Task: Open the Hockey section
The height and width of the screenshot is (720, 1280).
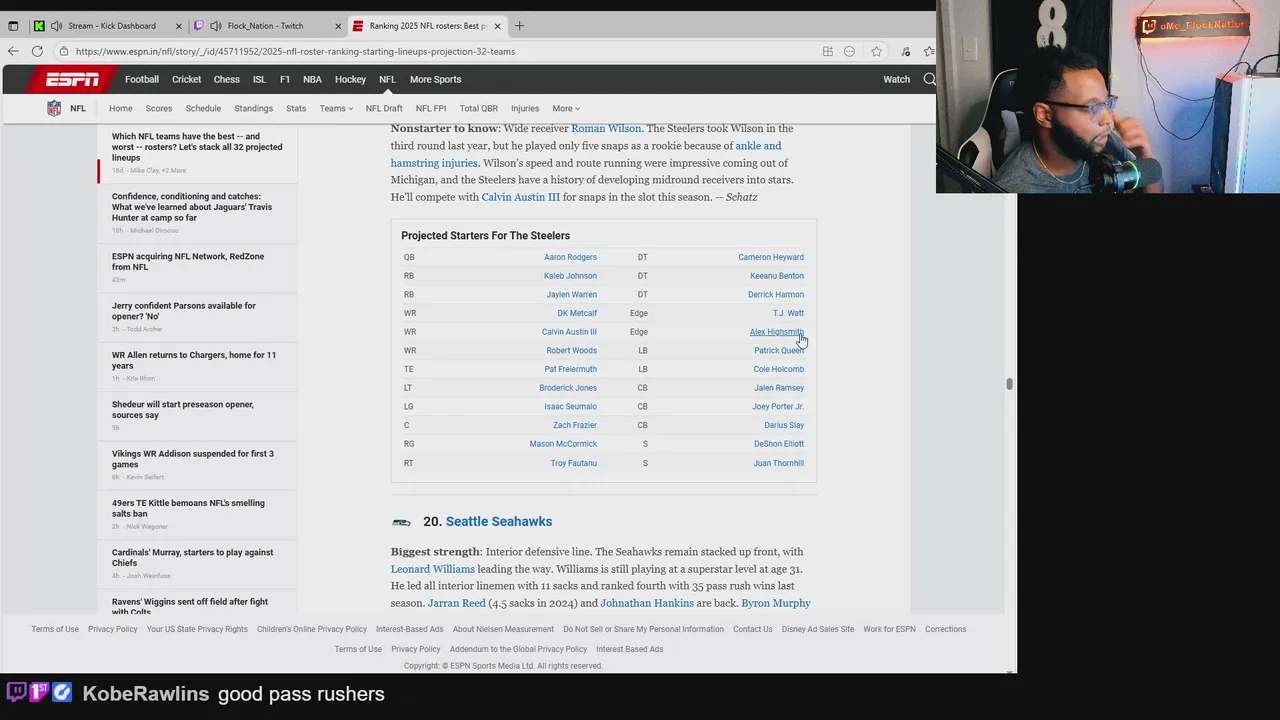Action: point(350,79)
